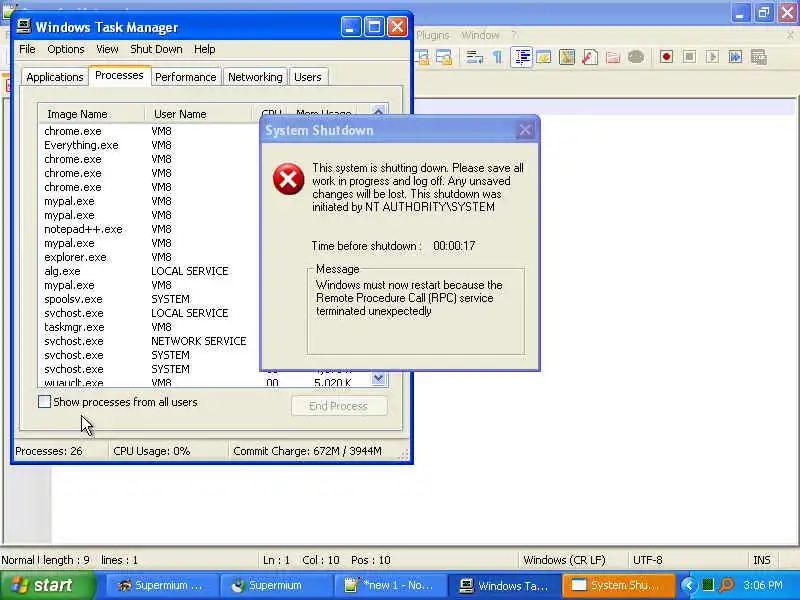The height and width of the screenshot is (600, 800).
Task: Open Task Manager View menu
Action: [107, 49]
